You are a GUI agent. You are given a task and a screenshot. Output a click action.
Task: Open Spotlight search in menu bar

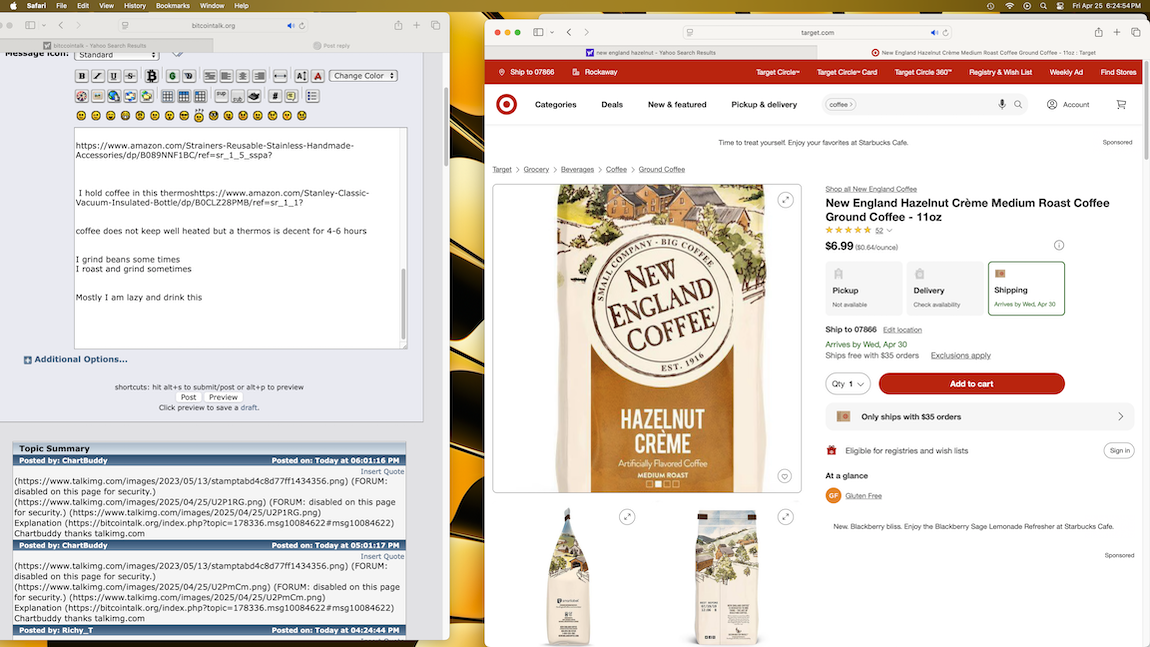[1044, 6]
